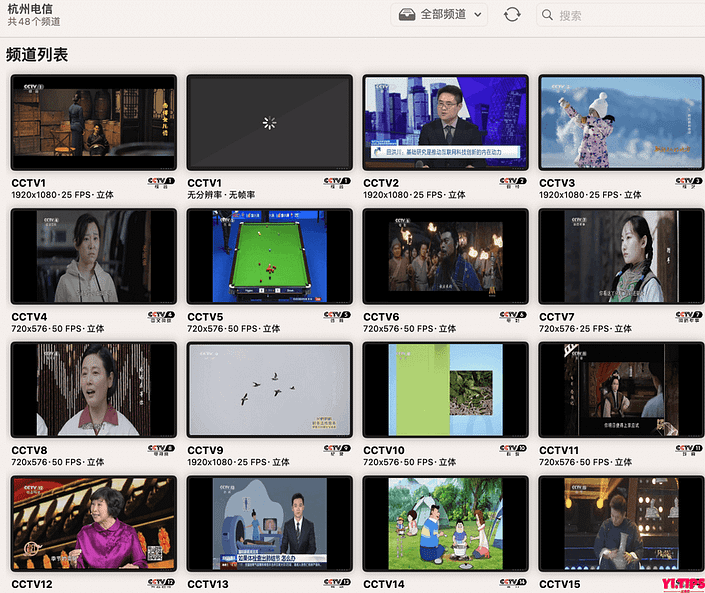705x593 pixels.
Task: Open the CCTV7 thumbnail
Action: [621, 256]
